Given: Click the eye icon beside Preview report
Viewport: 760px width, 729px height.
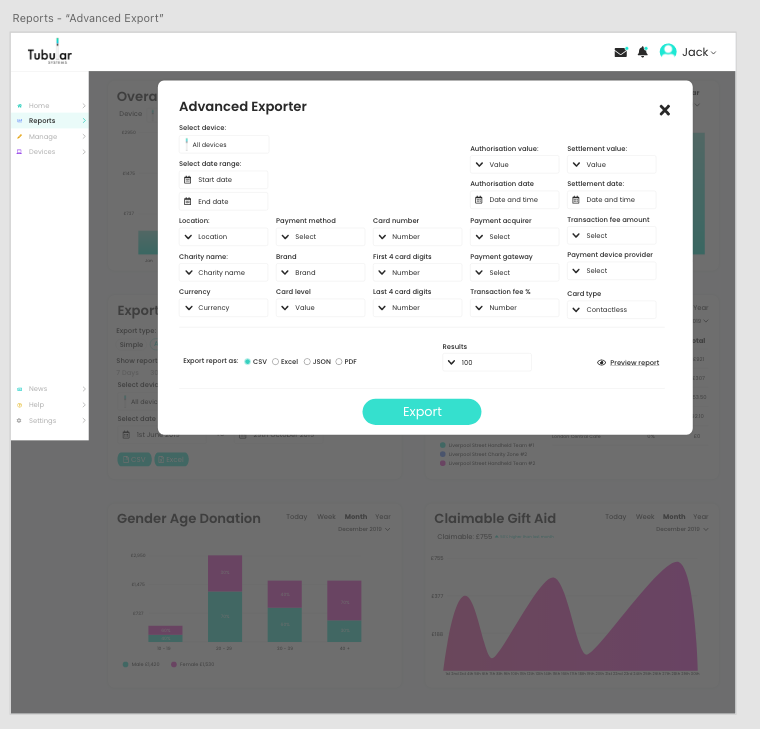Looking at the screenshot, I should point(601,363).
